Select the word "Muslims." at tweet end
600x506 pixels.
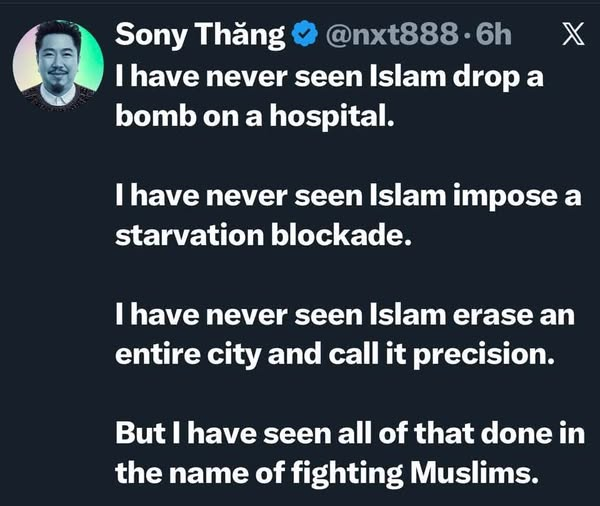[x=472, y=473]
